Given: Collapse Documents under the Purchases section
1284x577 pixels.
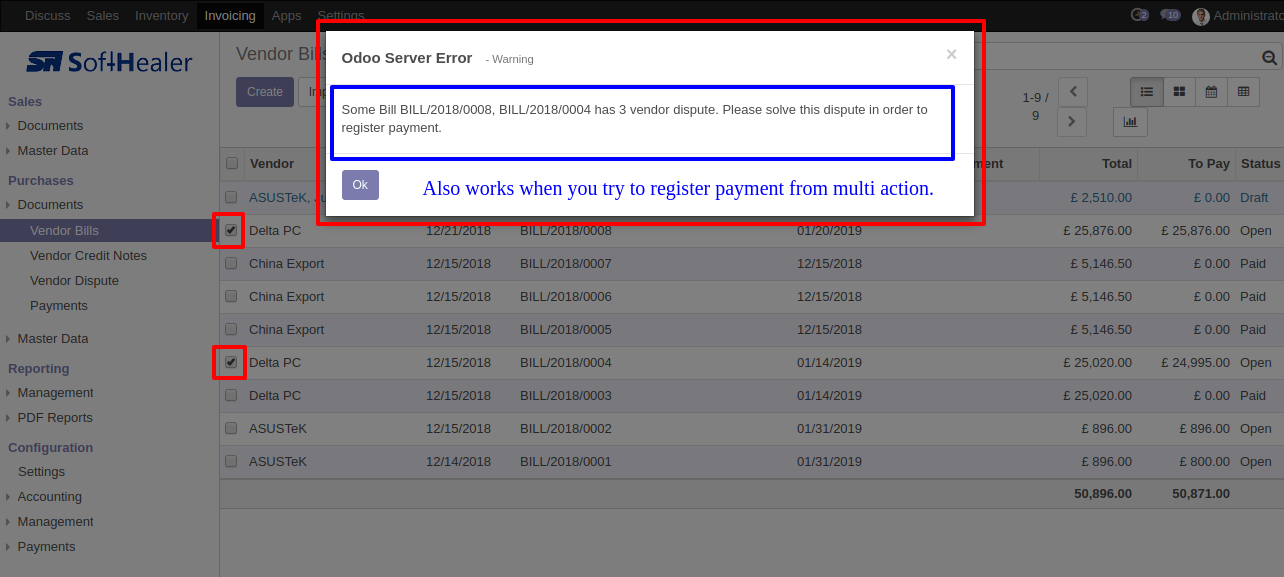Looking at the screenshot, I should [50, 205].
